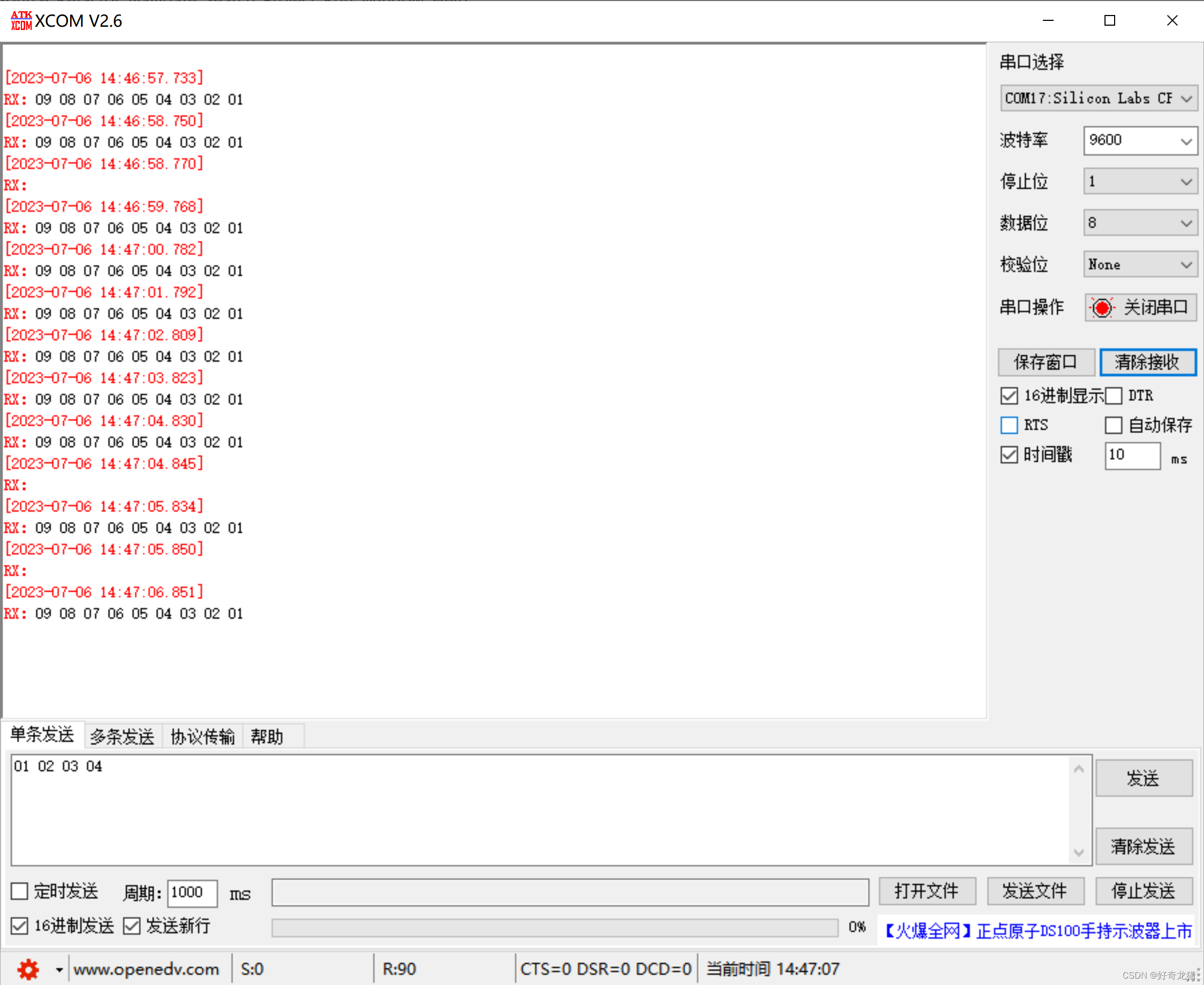Close the XCOM window

1172,20
